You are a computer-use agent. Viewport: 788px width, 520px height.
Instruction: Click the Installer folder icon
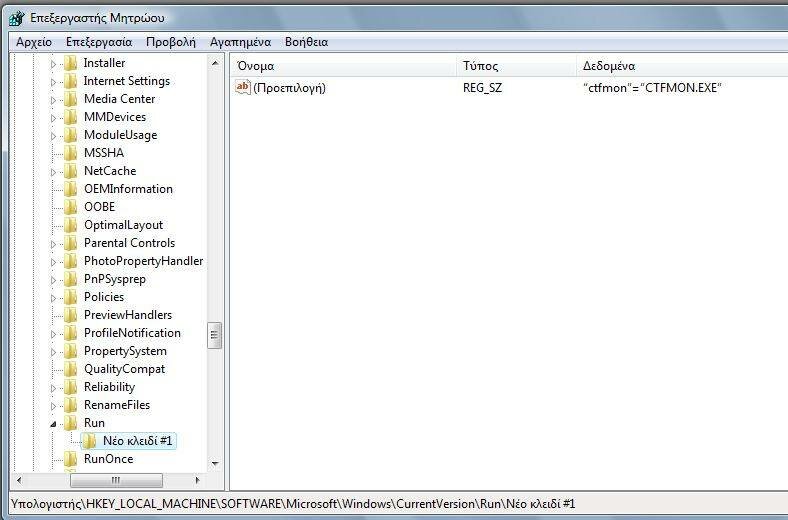70,63
